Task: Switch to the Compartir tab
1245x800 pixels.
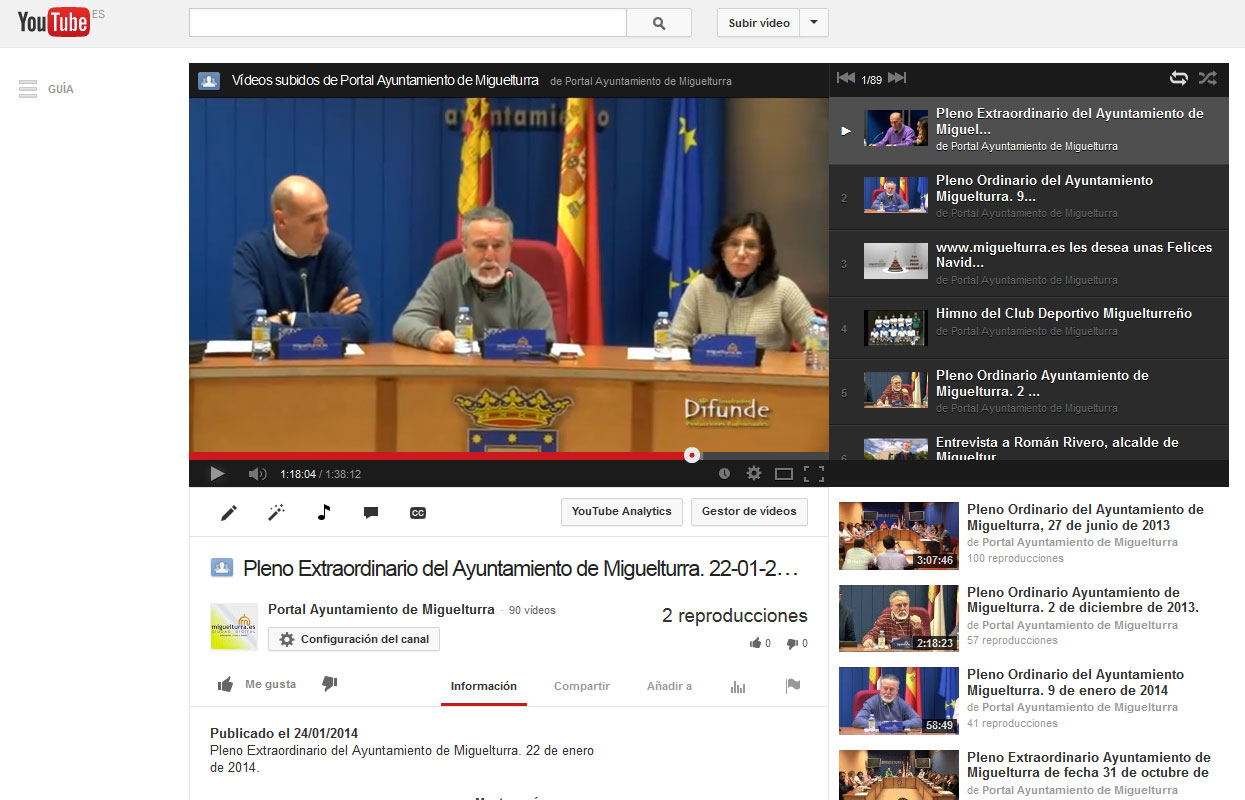Action: pyautogui.click(x=582, y=686)
